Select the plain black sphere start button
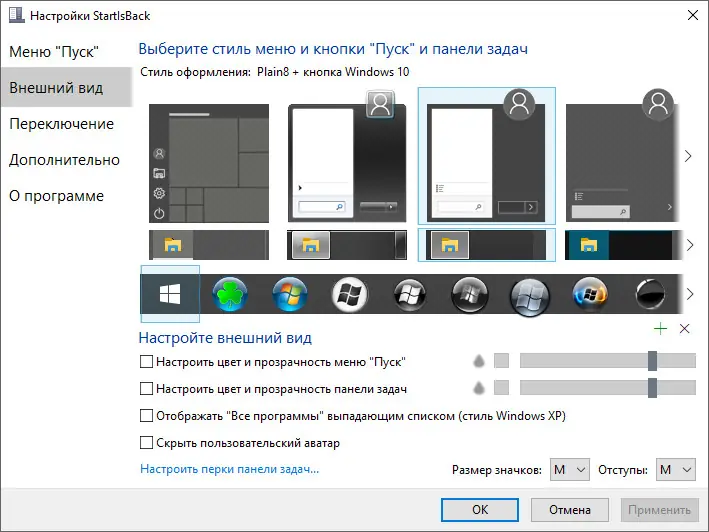This screenshot has width=709, height=532. click(x=650, y=294)
